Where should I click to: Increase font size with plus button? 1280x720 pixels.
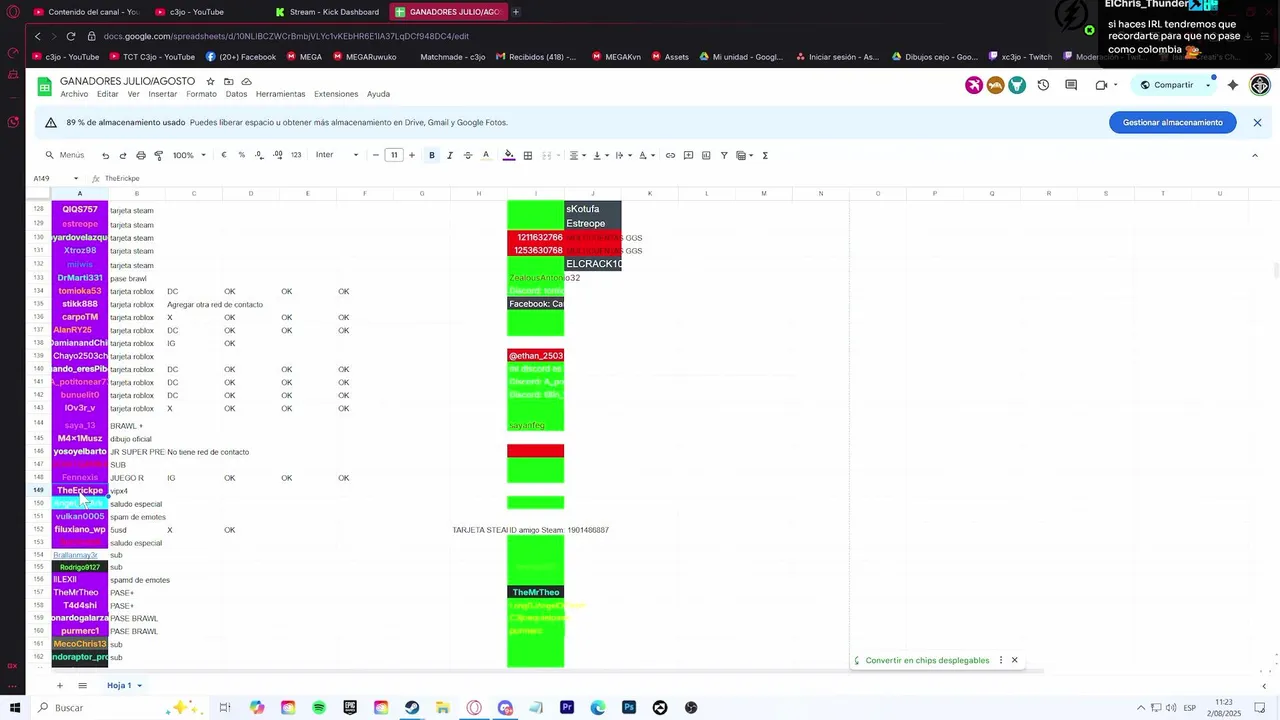[x=412, y=155]
